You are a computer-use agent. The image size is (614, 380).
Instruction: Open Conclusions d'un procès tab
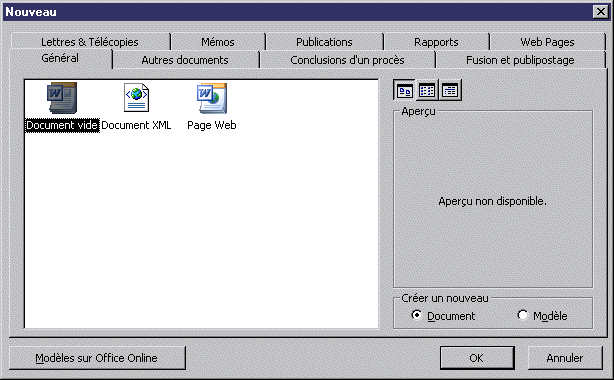click(x=347, y=60)
